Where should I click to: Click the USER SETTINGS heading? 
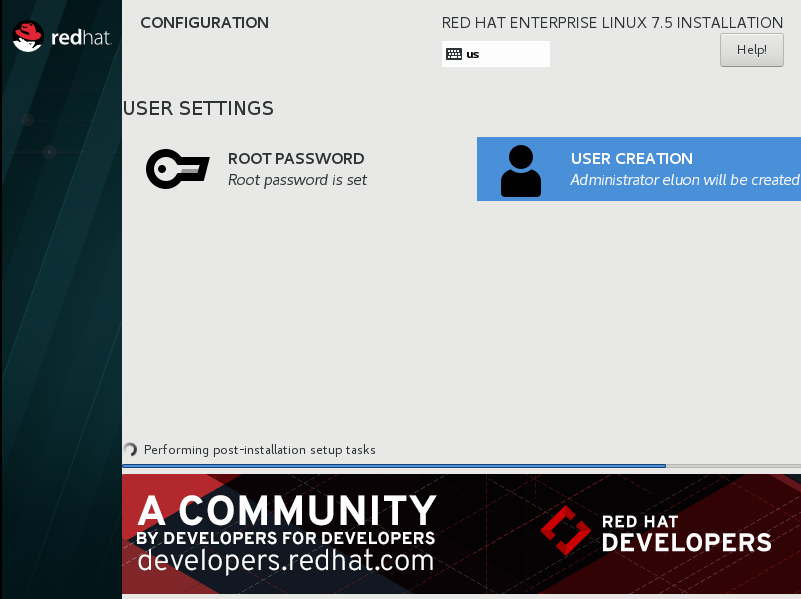(198, 108)
